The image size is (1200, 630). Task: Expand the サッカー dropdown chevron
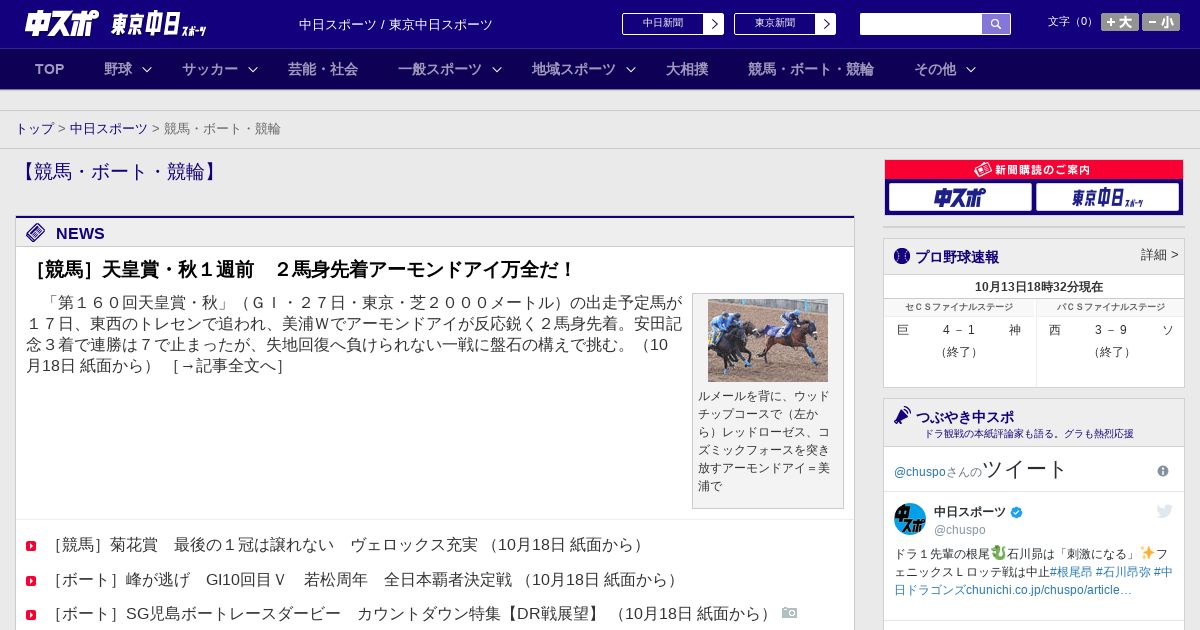[x=253, y=69]
